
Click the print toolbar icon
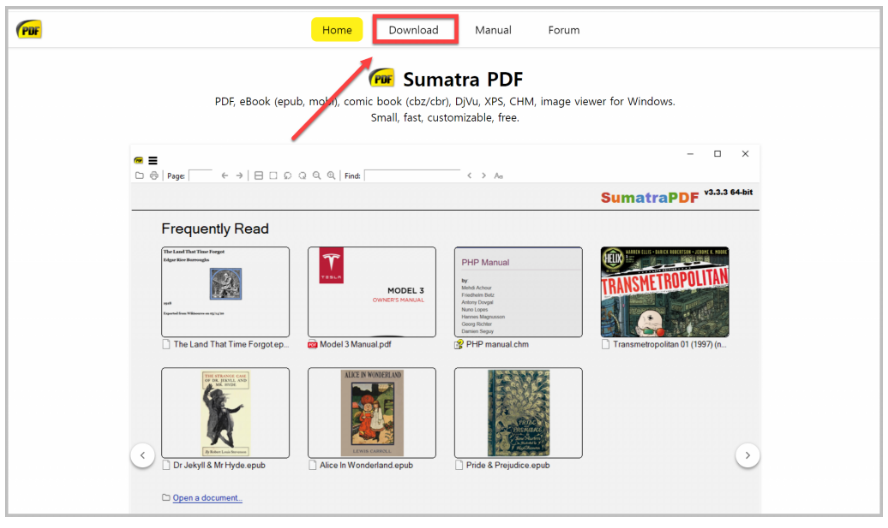[x=154, y=176]
